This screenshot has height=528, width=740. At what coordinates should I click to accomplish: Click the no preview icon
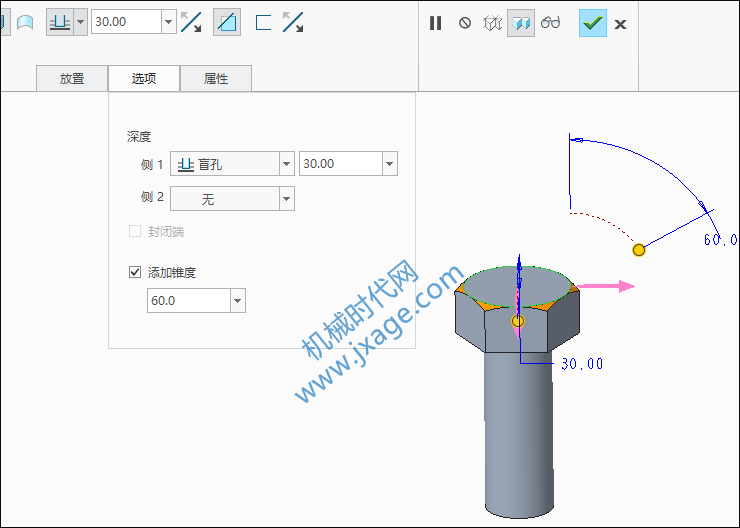point(465,23)
